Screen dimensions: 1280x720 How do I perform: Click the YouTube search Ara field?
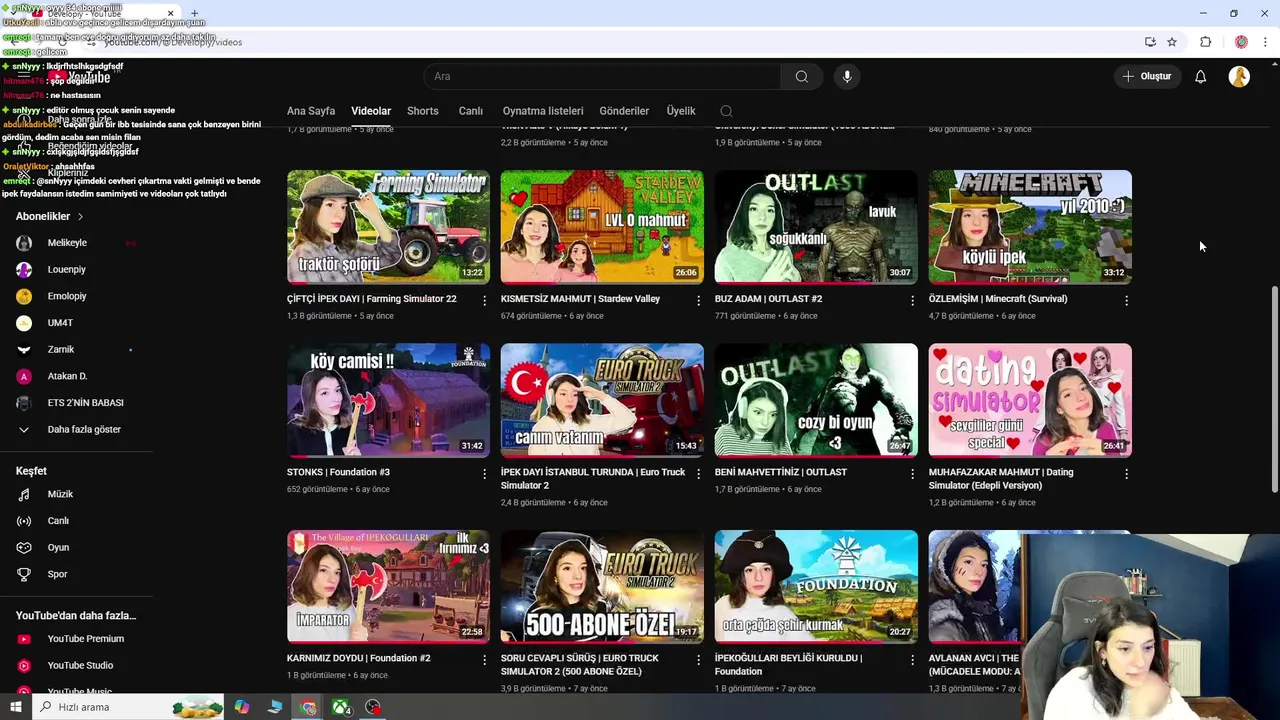coord(603,77)
